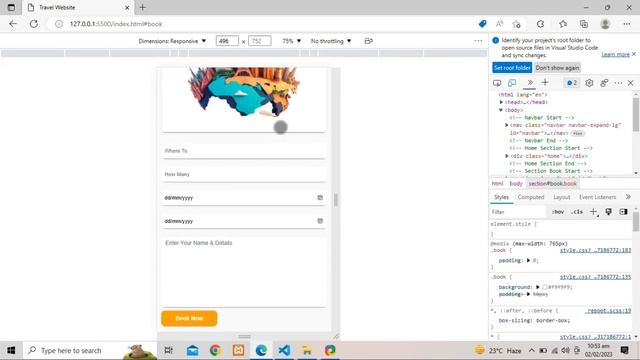
Task: View site information icon in address bar
Action: pos(59,24)
